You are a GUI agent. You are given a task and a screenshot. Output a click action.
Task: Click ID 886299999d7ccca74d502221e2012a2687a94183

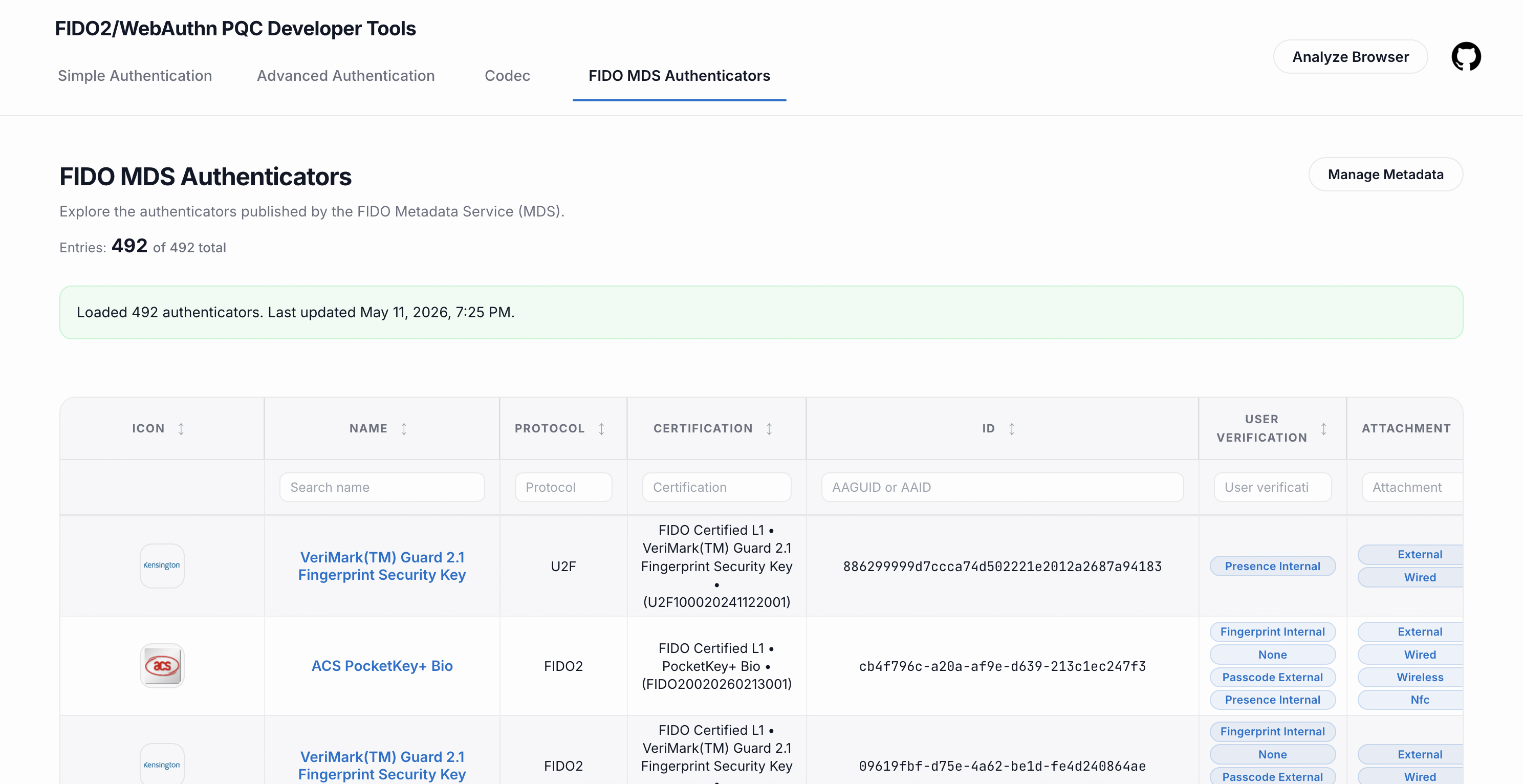point(1002,567)
